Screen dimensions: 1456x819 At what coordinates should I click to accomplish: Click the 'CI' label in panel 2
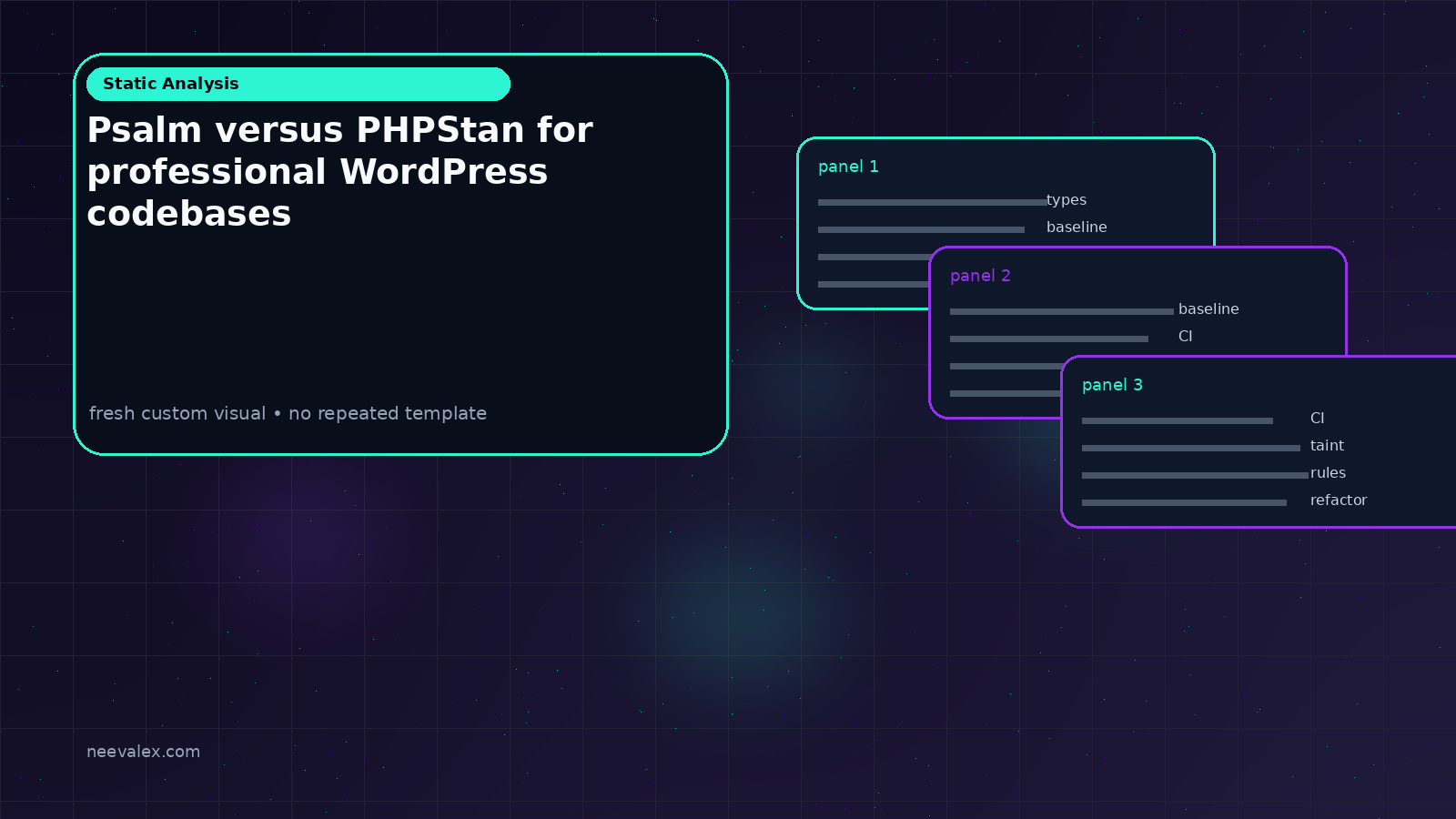click(1185, 337)
